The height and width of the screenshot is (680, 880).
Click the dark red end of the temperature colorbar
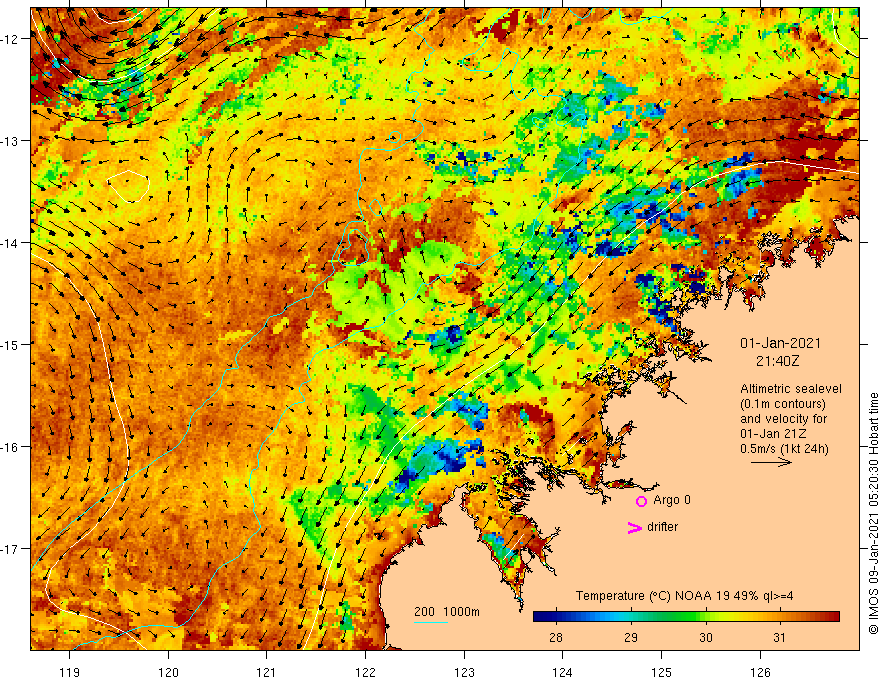(x=833, y=617)
